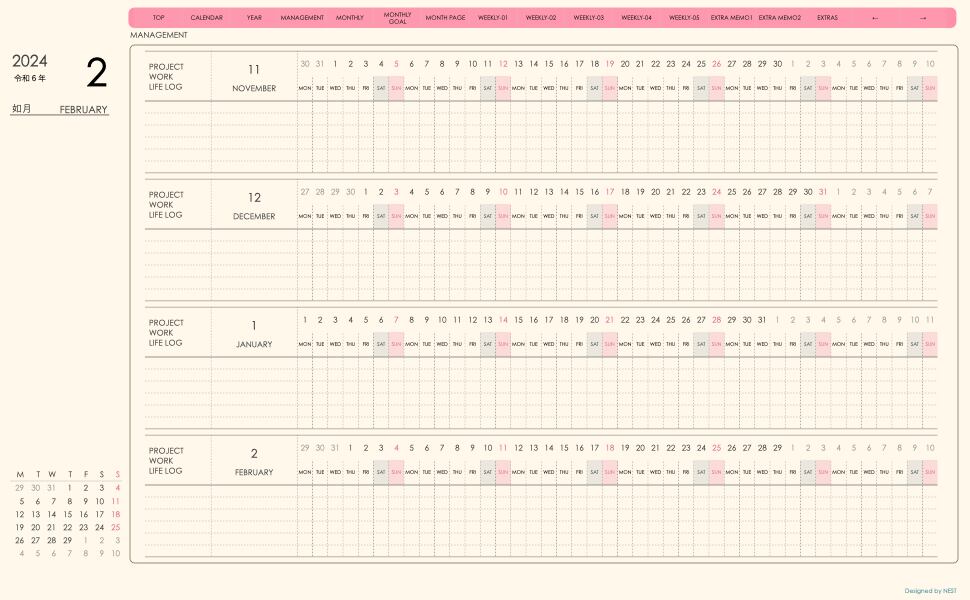Image resolution: width=970 pixels, height=600 pixels.
Task: Switch to the EXTRA MEMO1 tab
Action: coord(732,18)
